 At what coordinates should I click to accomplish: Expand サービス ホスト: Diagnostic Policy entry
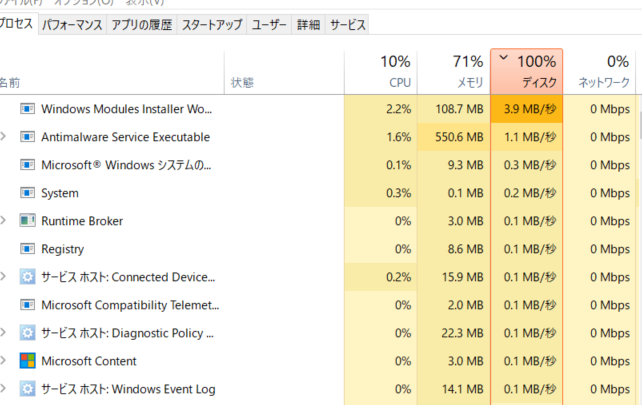(3, 333)
